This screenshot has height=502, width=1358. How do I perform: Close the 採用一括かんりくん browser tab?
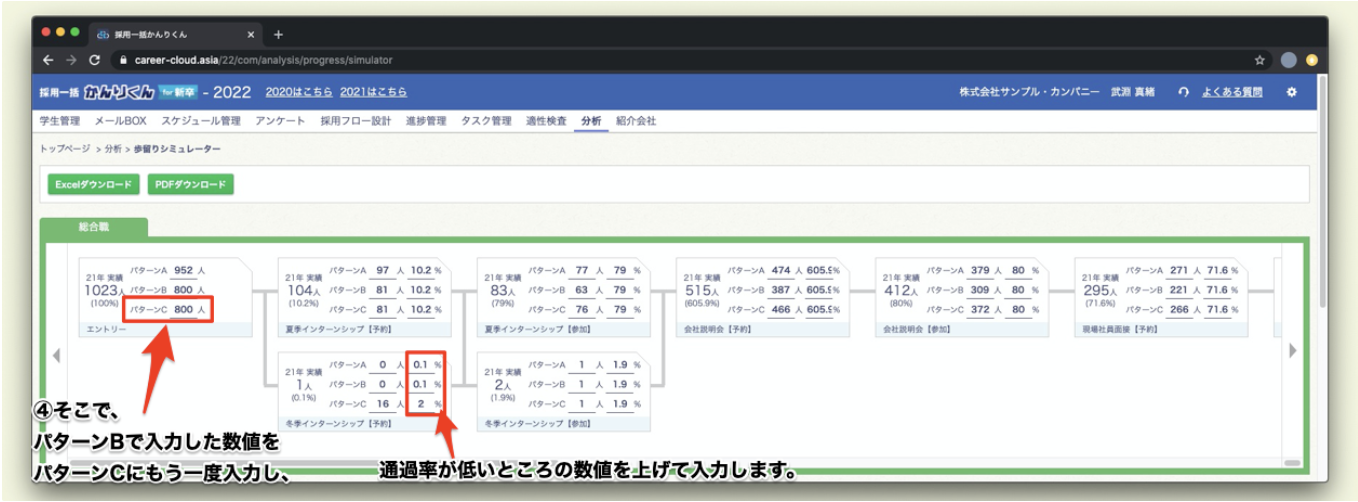[x=251, y=34]
